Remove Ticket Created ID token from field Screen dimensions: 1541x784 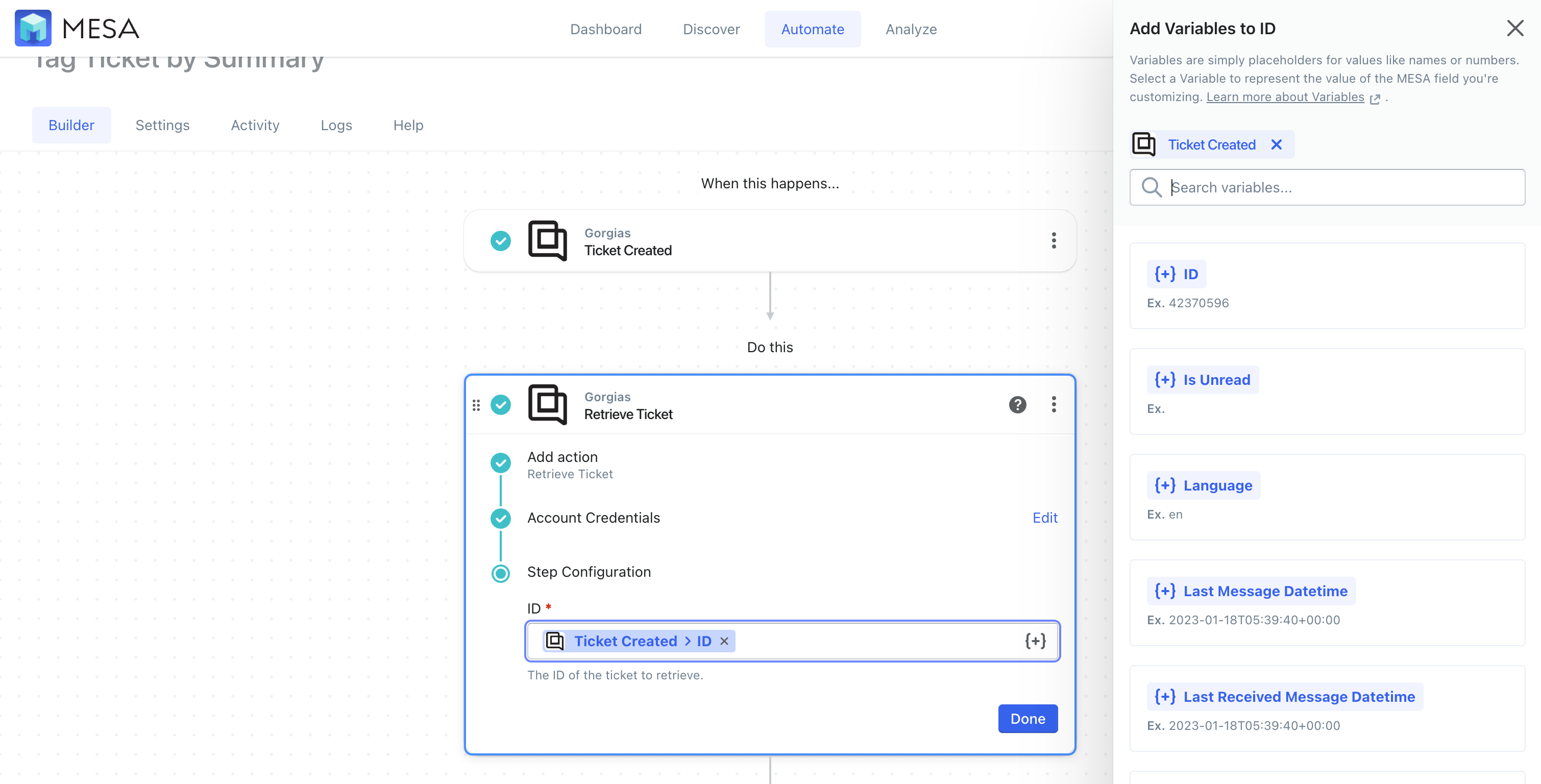pyautogui.click(x=724, y=641)
